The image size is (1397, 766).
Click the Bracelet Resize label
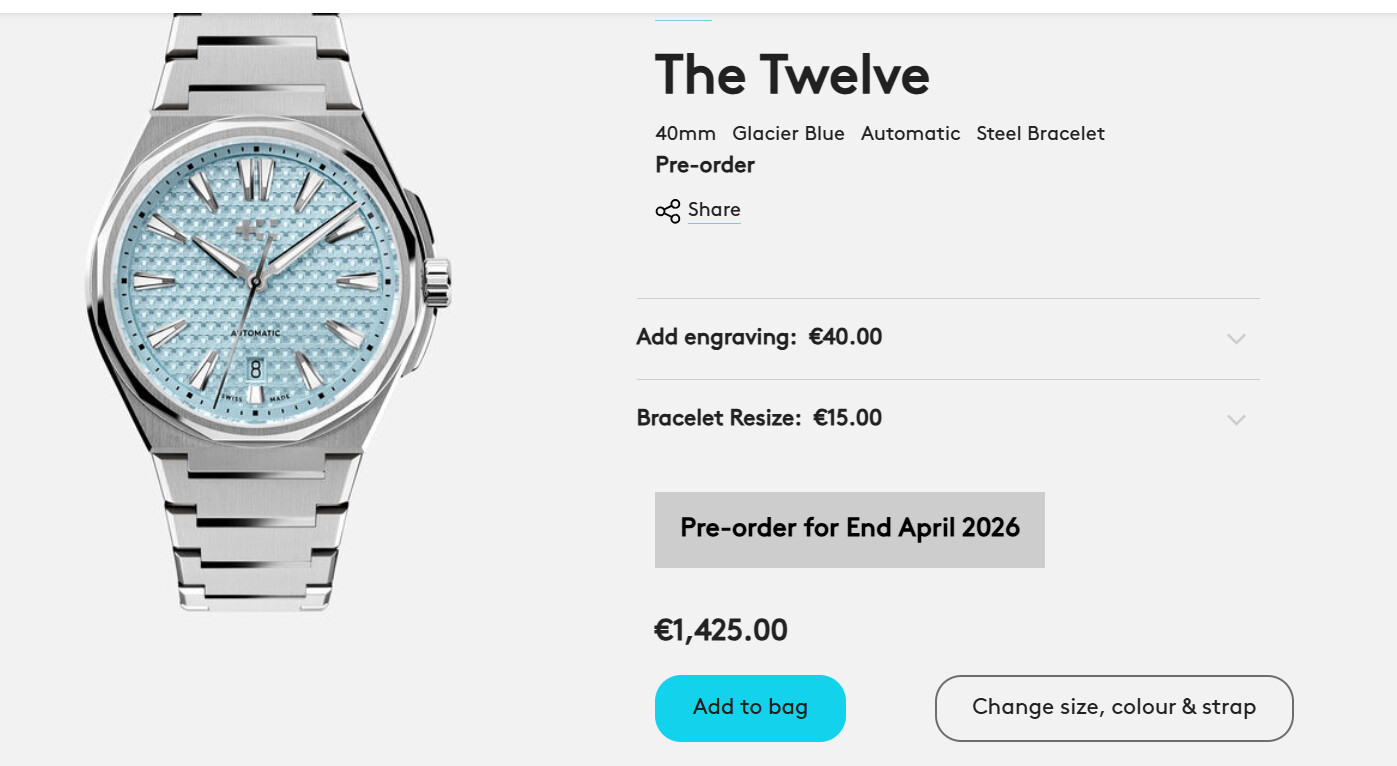(x=719, y=418)
